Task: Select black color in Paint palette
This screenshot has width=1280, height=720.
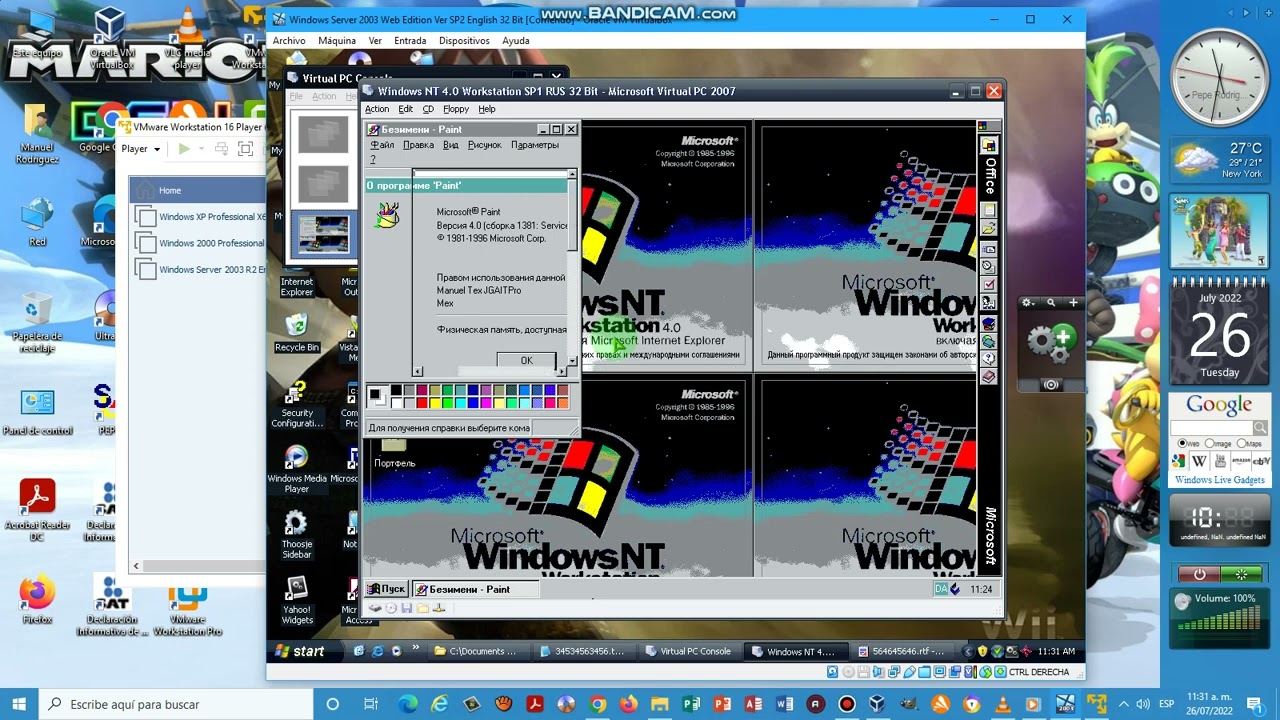Action: coord(396,391)
